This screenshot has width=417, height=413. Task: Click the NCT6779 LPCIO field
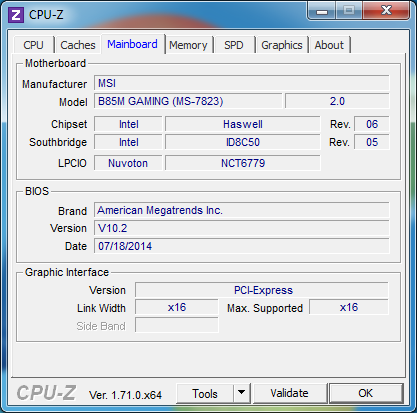click(x=243, y=163)
